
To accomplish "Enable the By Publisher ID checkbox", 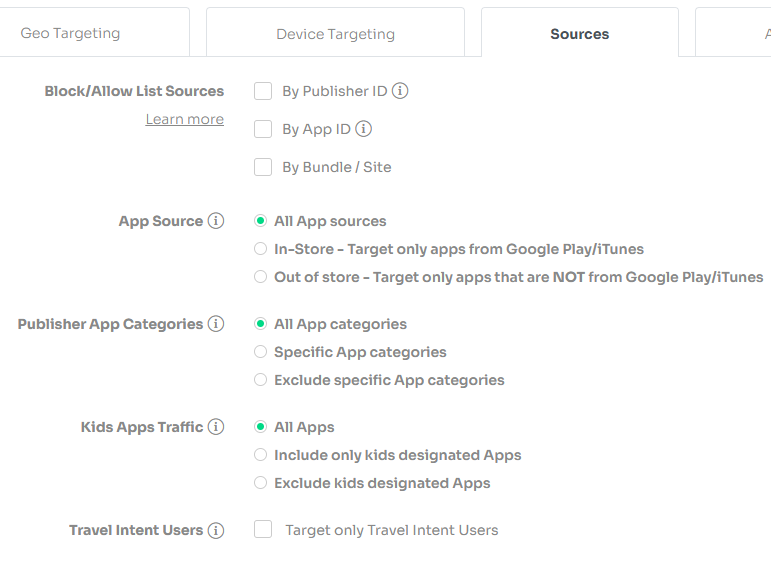I will click(x=263, y=91).
